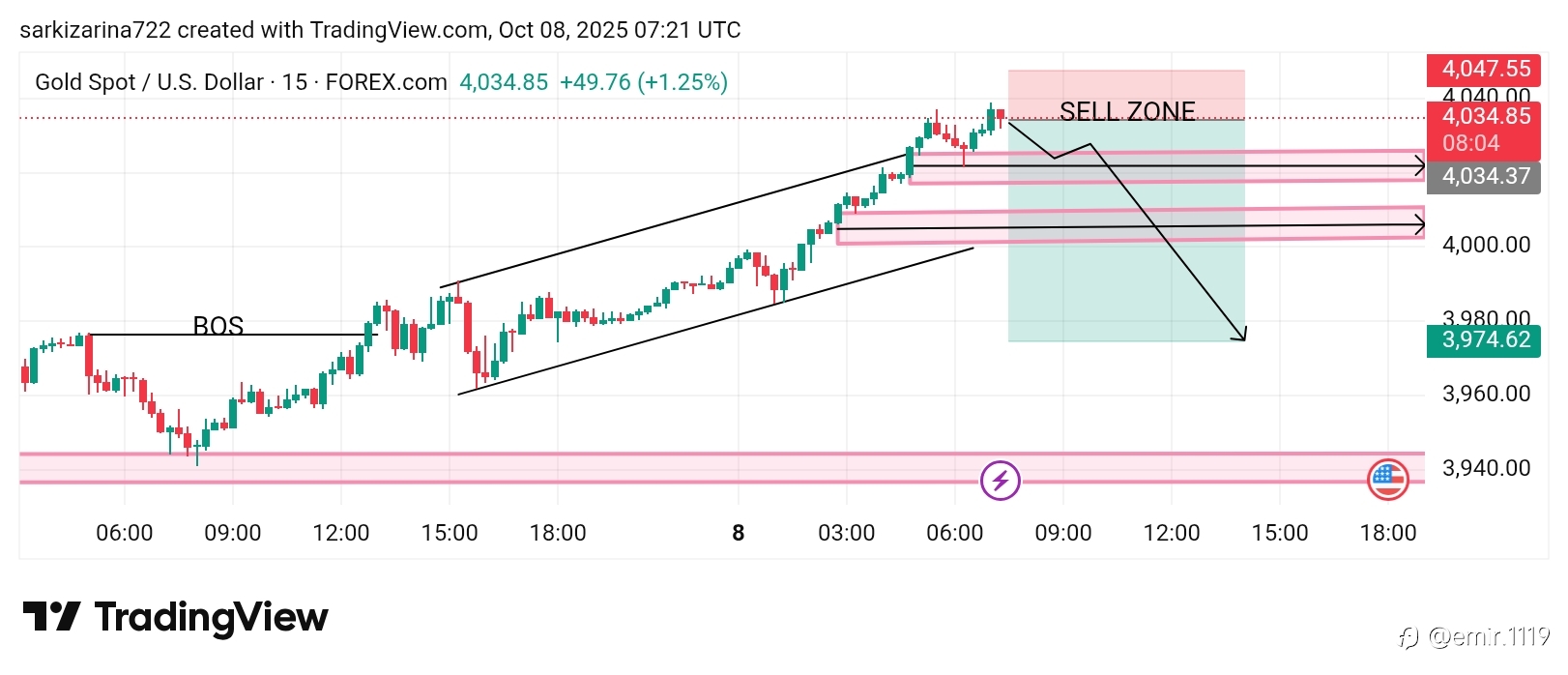Select the green 3,974.62 target price tag
This screenshot has width=1568, height=675.
(x=1484, y=340)
